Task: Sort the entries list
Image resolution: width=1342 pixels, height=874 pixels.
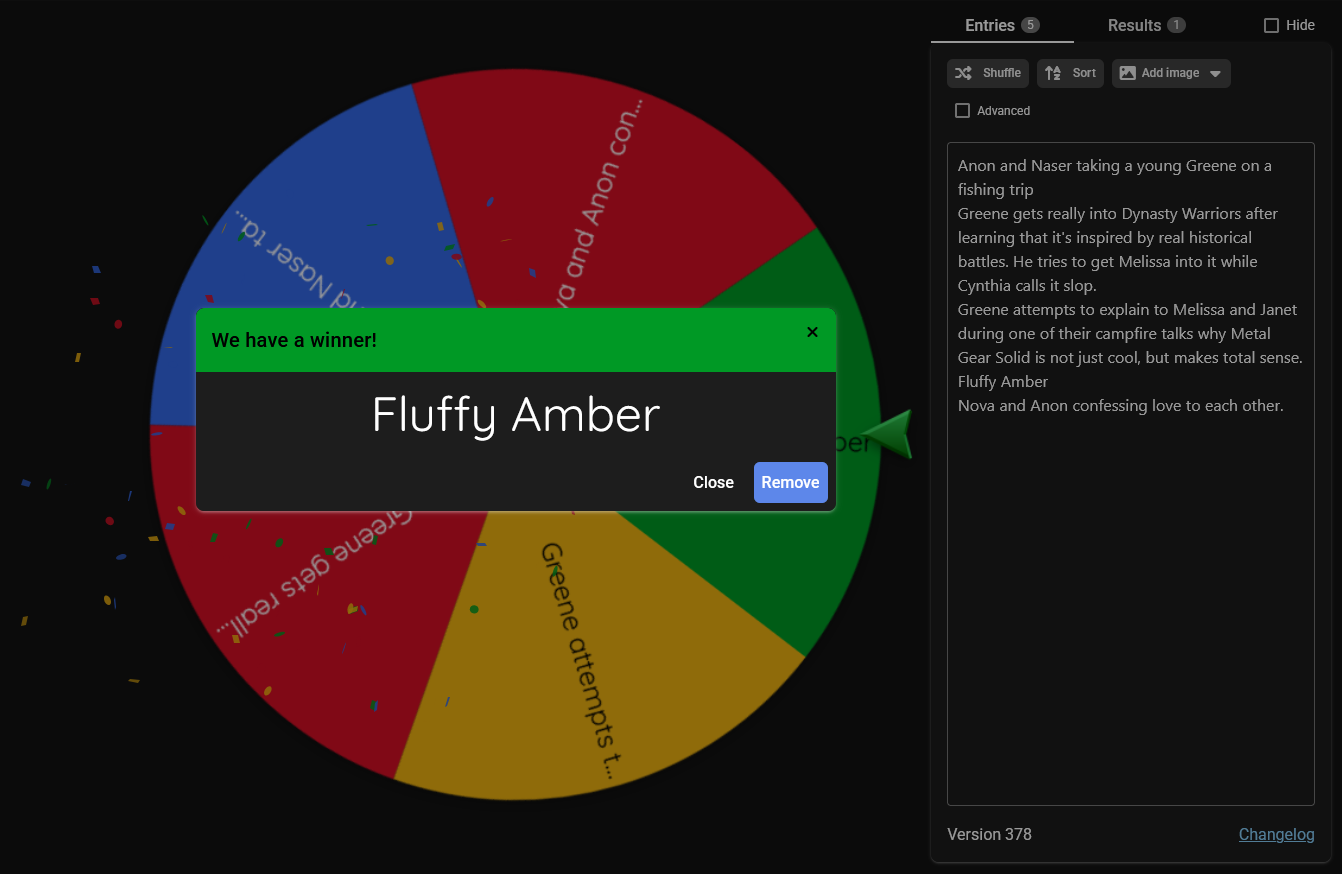Action: pyautogui.click(x=1070, y=73)
